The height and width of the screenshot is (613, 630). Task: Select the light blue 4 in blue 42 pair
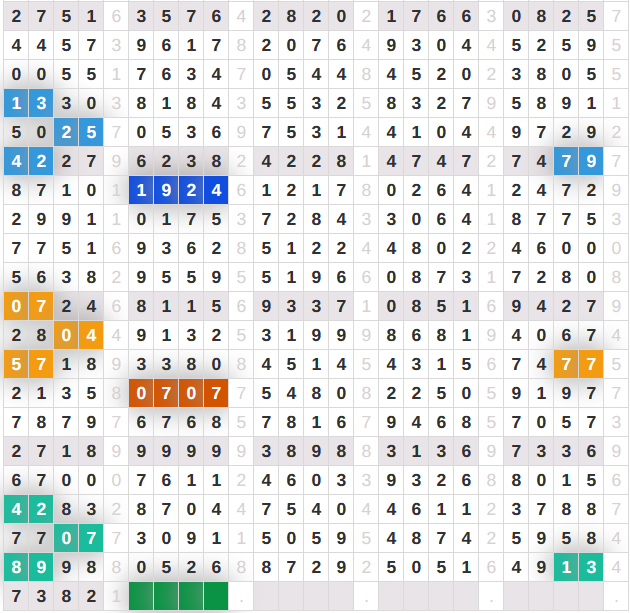[17, 161]
